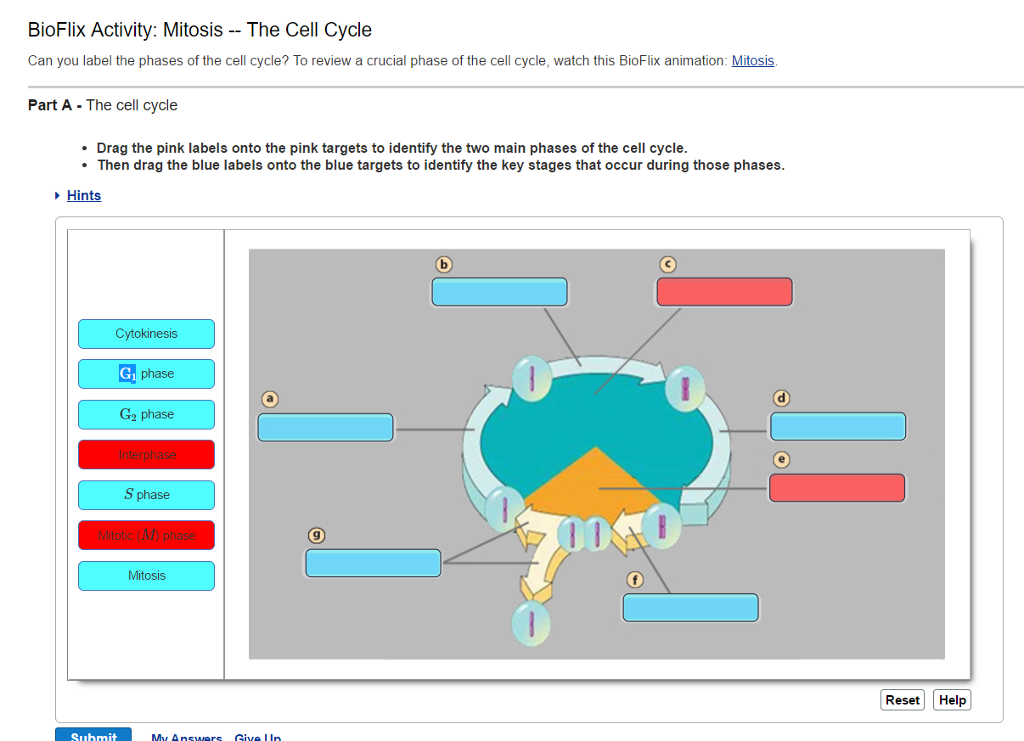The width and height of the screenshot is (1024, 741).
Task: Select the Cytokinesis label
Action: pyautogui.click(x=146, y=334)
